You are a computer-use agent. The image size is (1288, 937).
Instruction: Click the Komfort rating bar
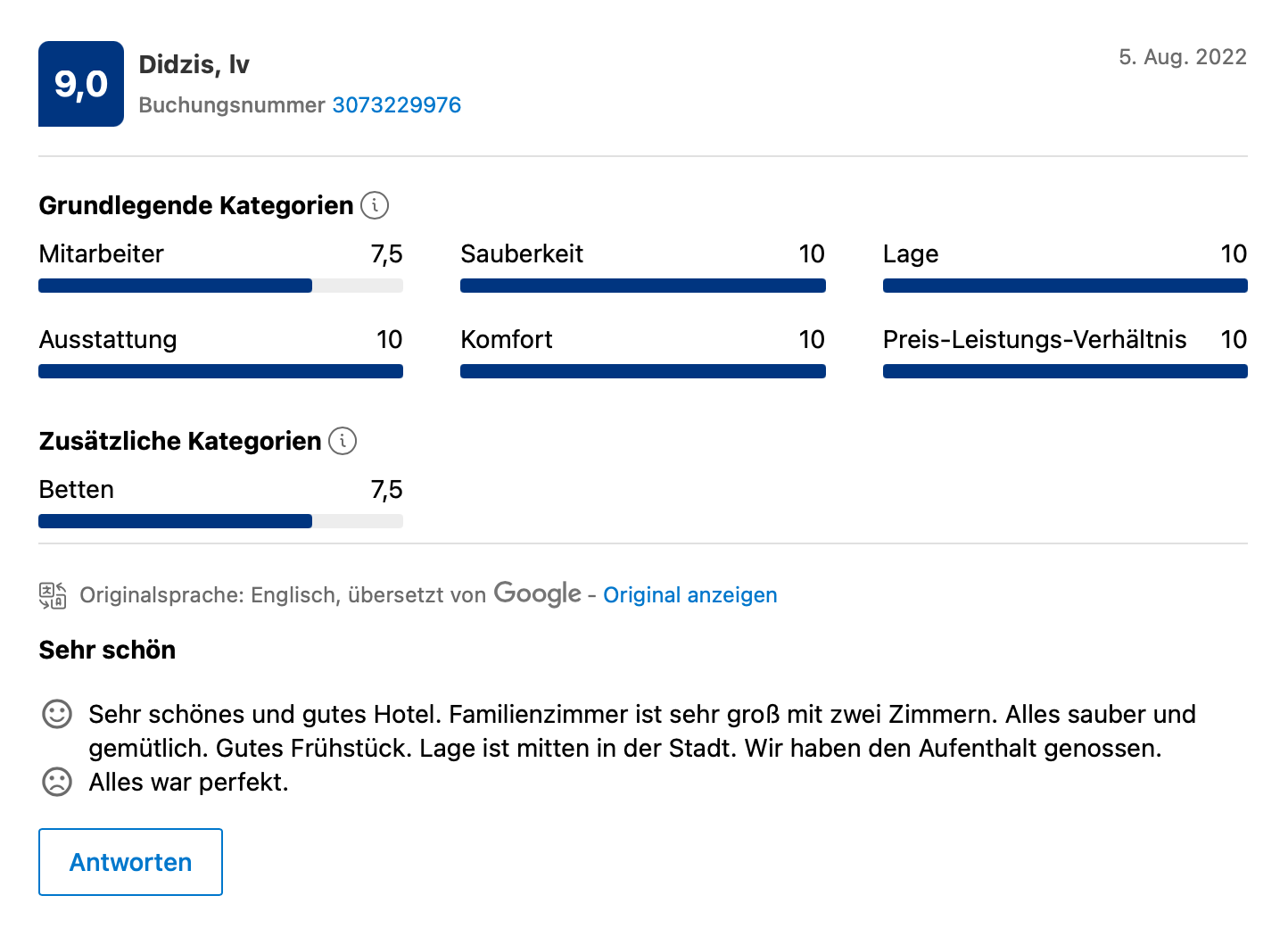(643, 371)
